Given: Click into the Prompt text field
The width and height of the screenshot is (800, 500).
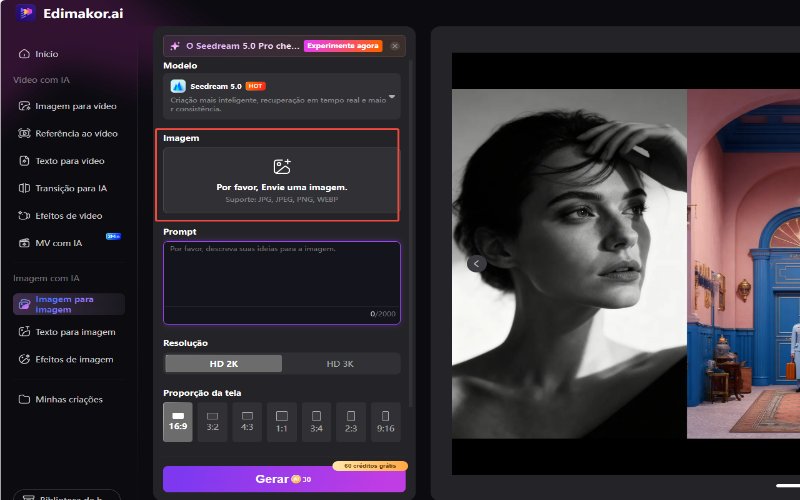Looking at the screenshot, I should click(282, 274).
